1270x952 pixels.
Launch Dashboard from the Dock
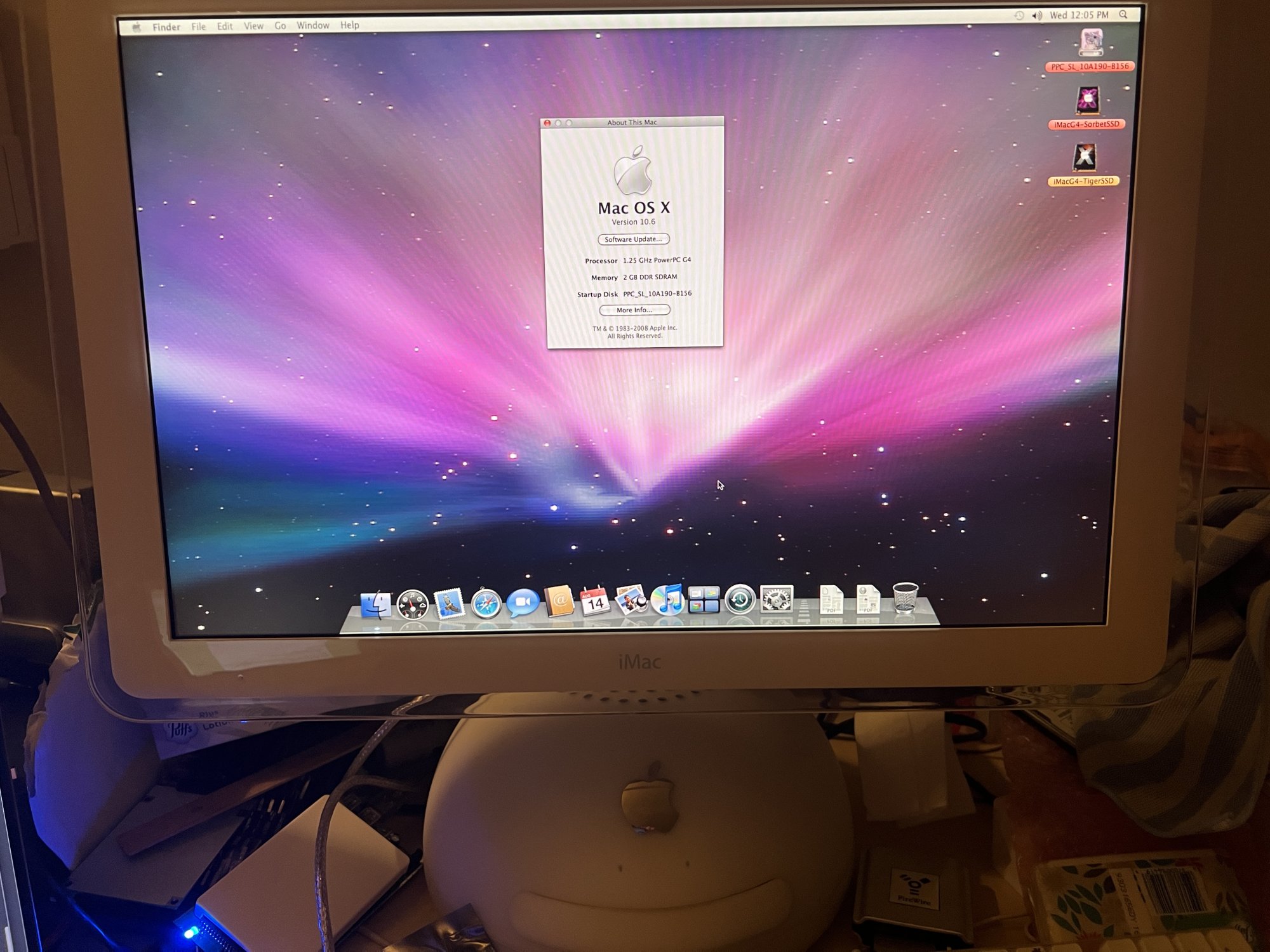point(412,604)
